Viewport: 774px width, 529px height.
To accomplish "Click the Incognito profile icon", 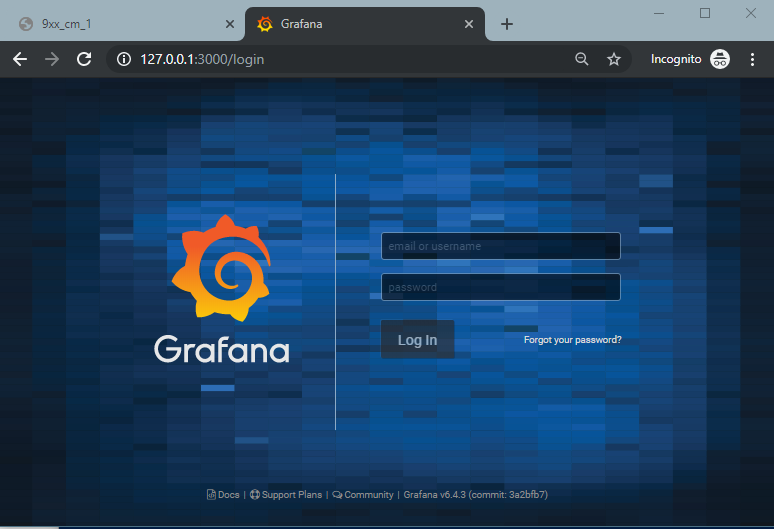I will click(x=720, y=59).
